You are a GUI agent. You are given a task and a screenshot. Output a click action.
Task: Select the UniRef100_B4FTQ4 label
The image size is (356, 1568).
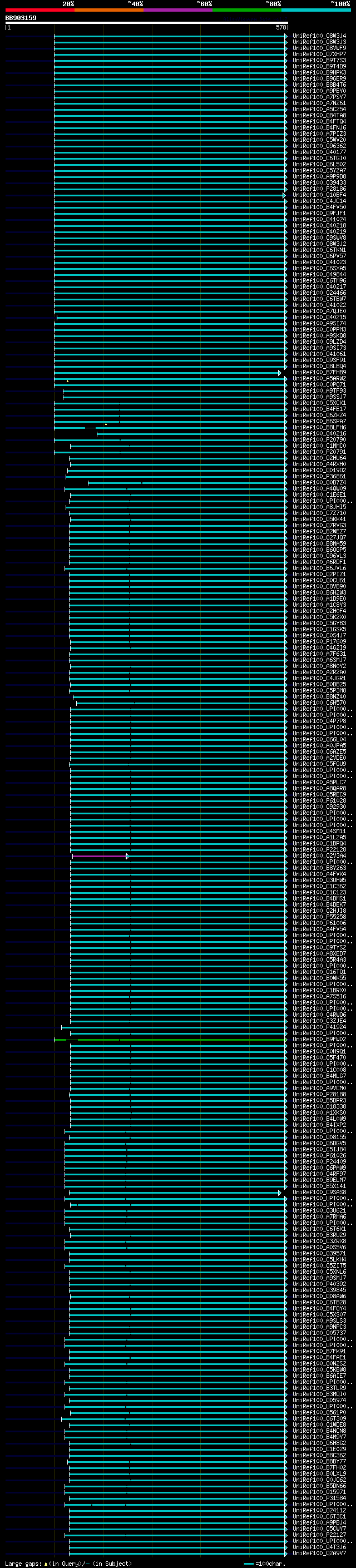coord(319,122)
